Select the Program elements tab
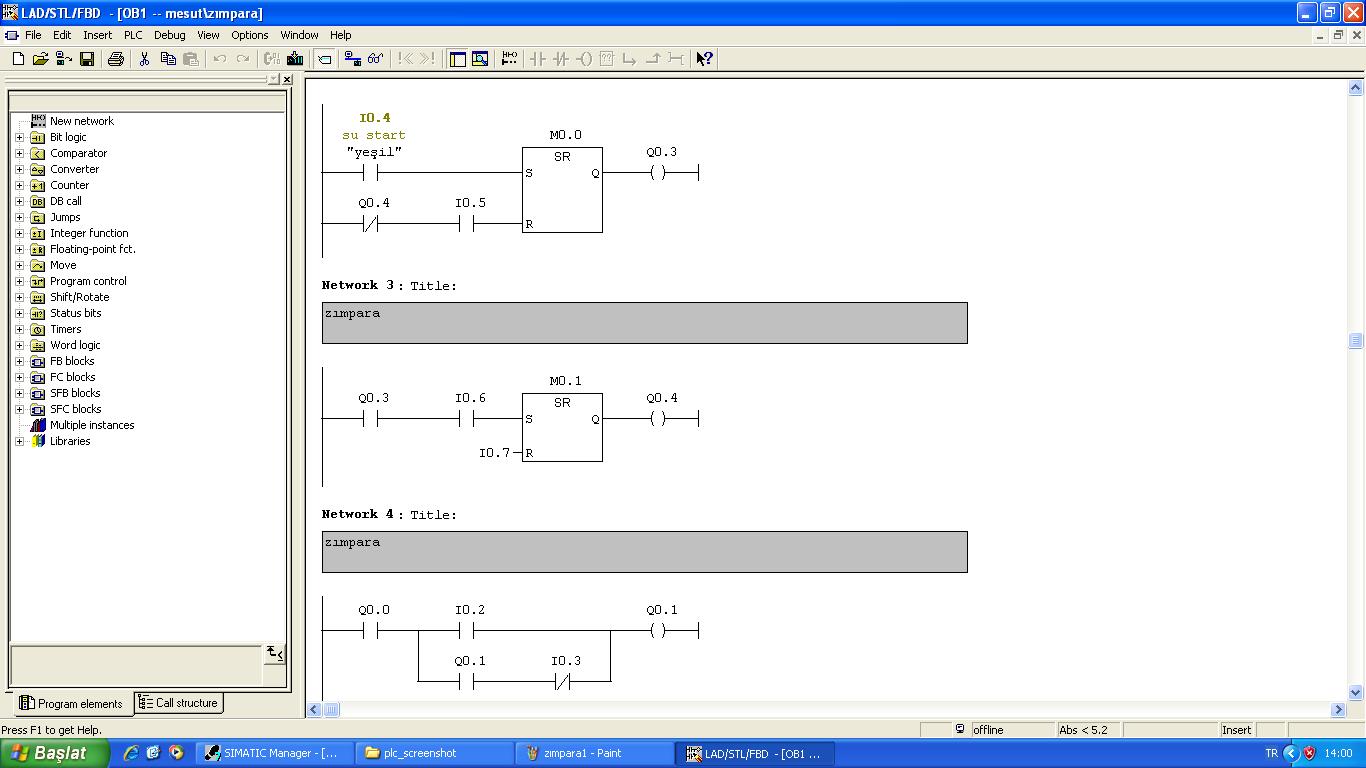This screenshot has width=1366, height=768. point(71,703)
